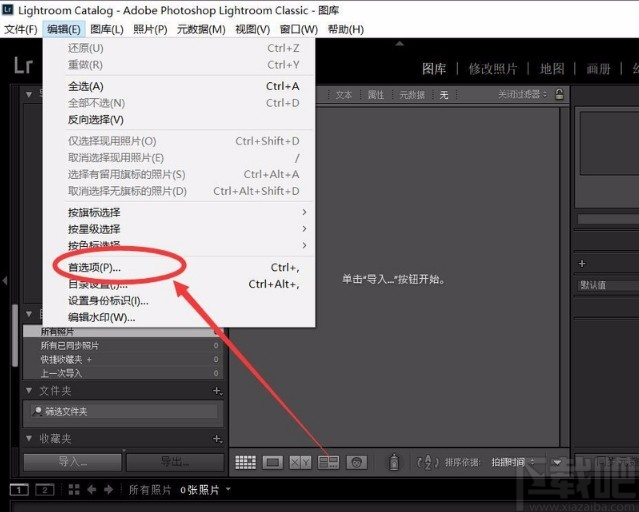Open people face view icon

[x=357, y=462]
